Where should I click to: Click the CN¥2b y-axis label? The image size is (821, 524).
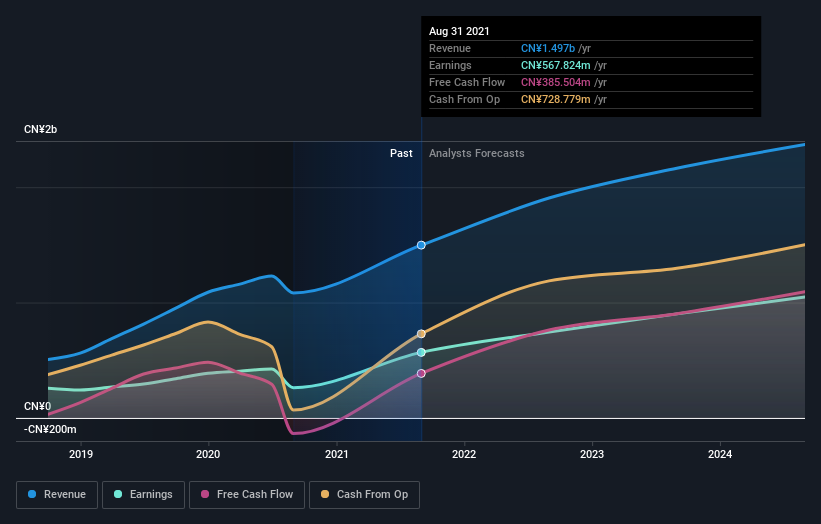pos(40,129)
